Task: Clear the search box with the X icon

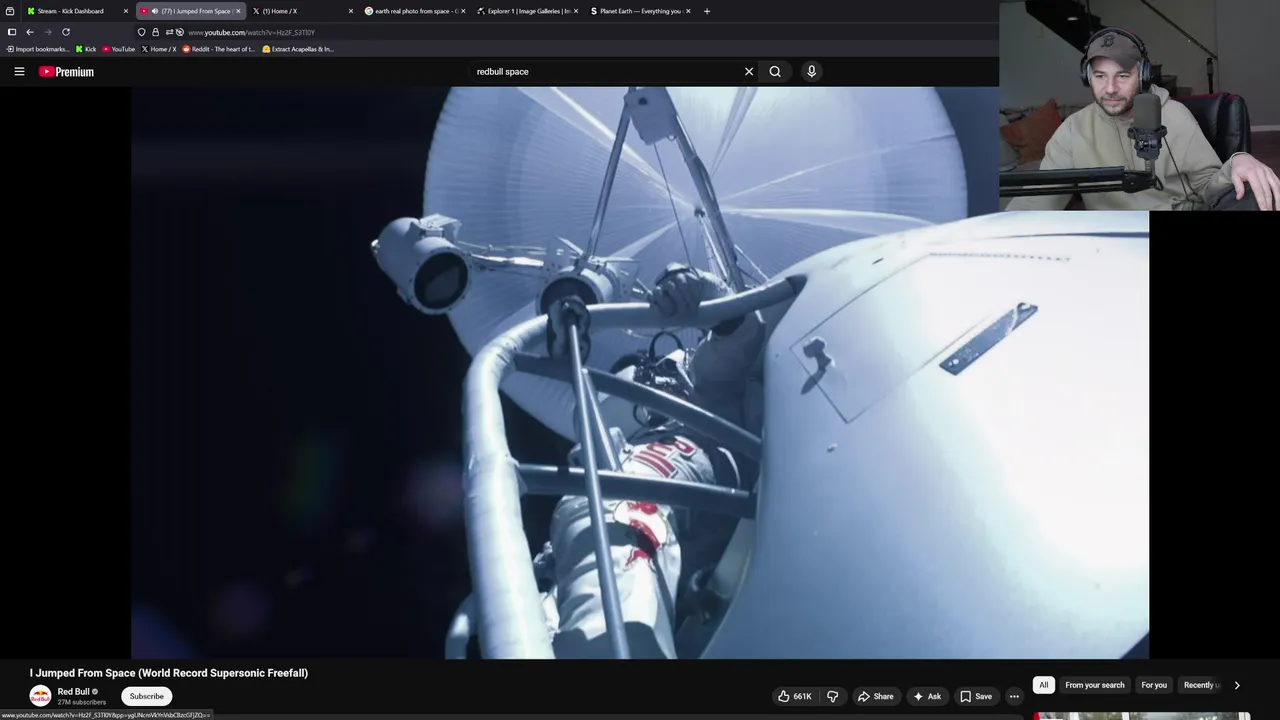Action: pos(748,71)
